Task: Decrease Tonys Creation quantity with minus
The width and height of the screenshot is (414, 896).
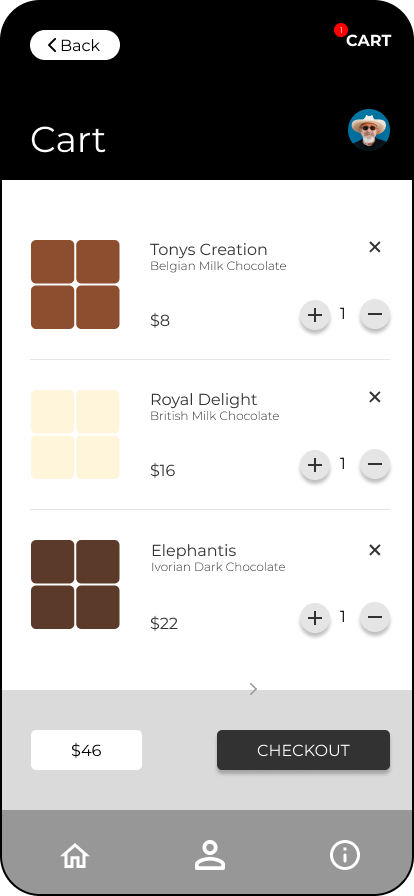Action: [x=375, y=315]
